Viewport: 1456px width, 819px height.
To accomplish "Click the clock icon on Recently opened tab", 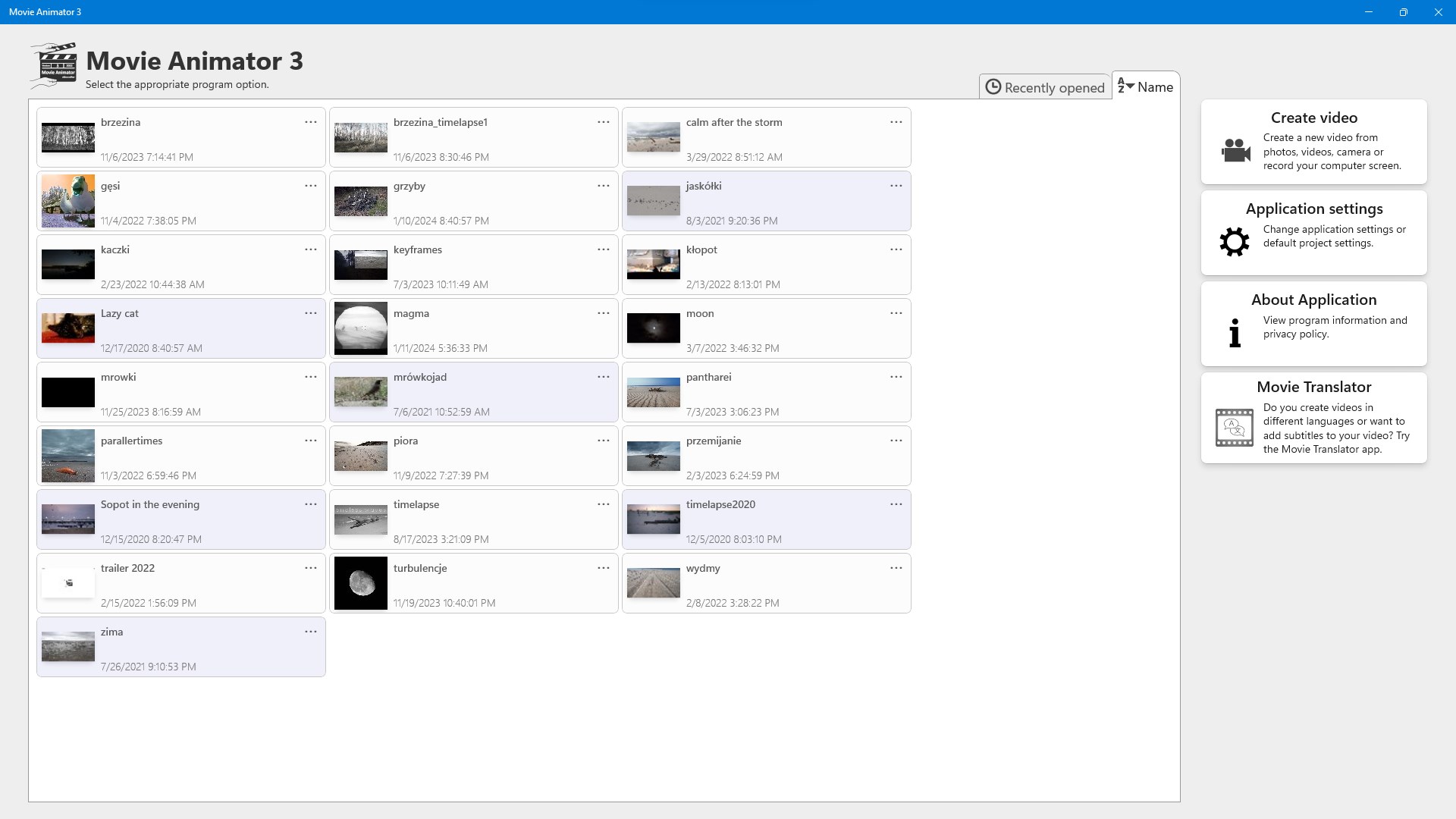I will click(994, 86).
